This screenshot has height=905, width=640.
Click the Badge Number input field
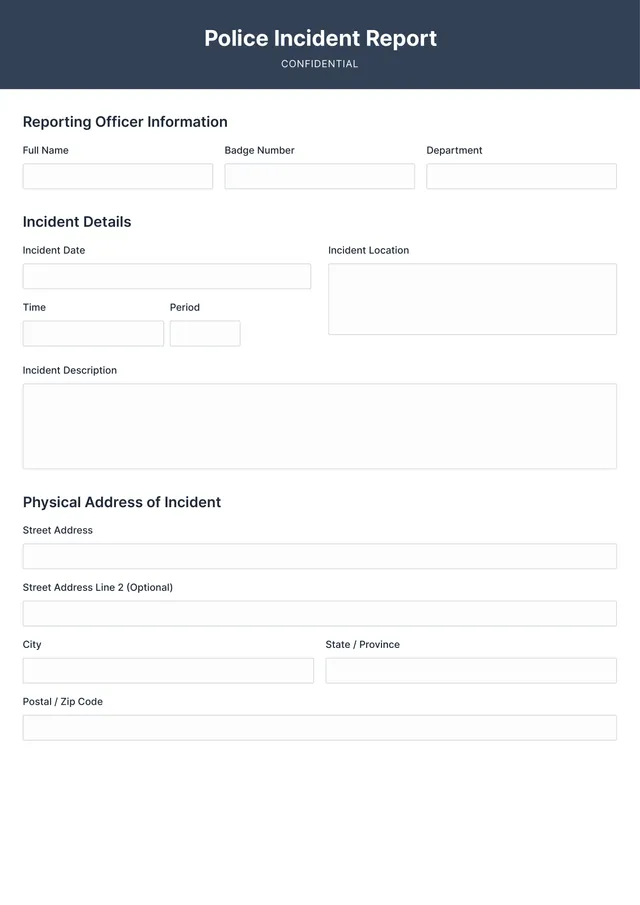[x=319, y=176]
